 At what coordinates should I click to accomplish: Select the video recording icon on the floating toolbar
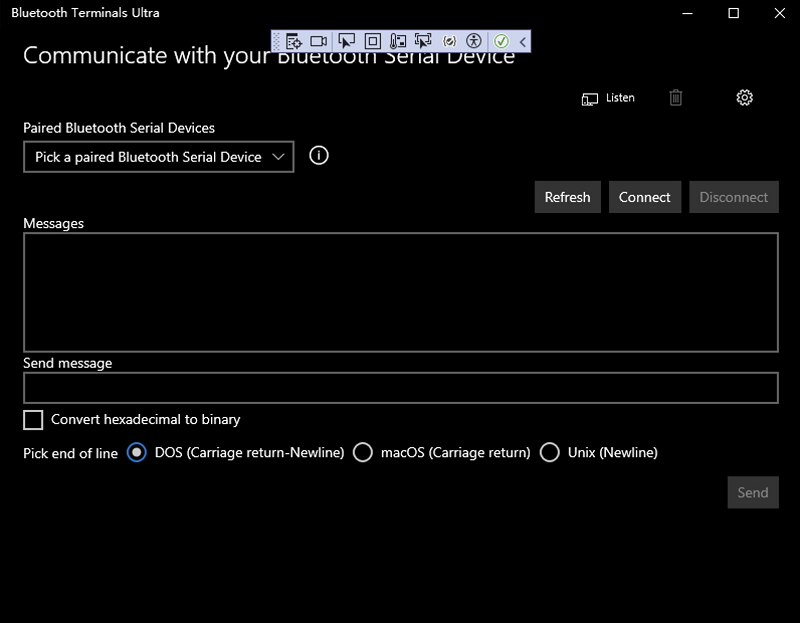pyautogui.click(x=318, y=40)
